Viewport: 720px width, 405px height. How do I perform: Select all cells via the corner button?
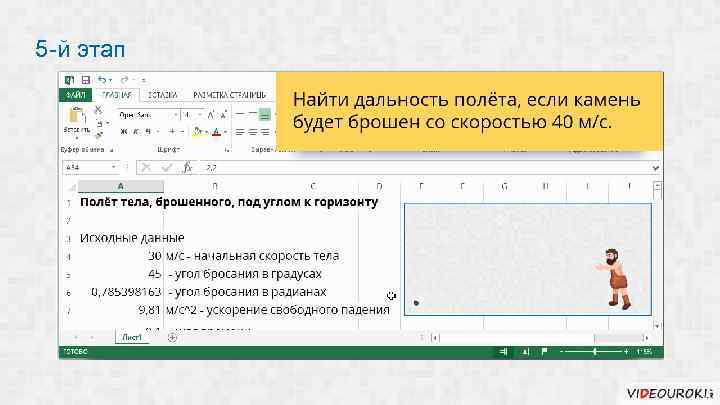(x=70, y=187)
